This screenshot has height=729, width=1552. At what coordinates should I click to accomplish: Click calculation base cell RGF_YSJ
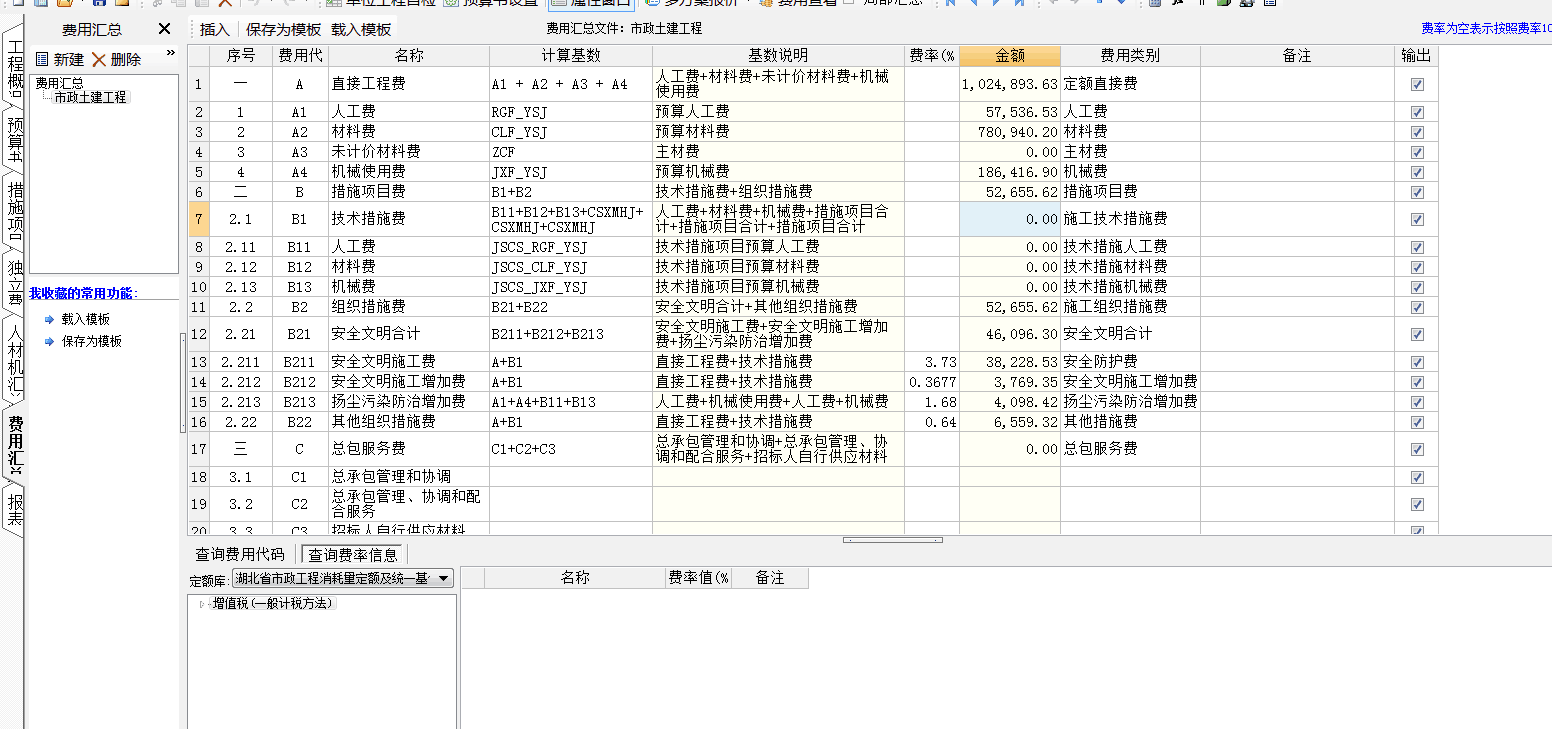pyautogui.click(x=571, y=112)
